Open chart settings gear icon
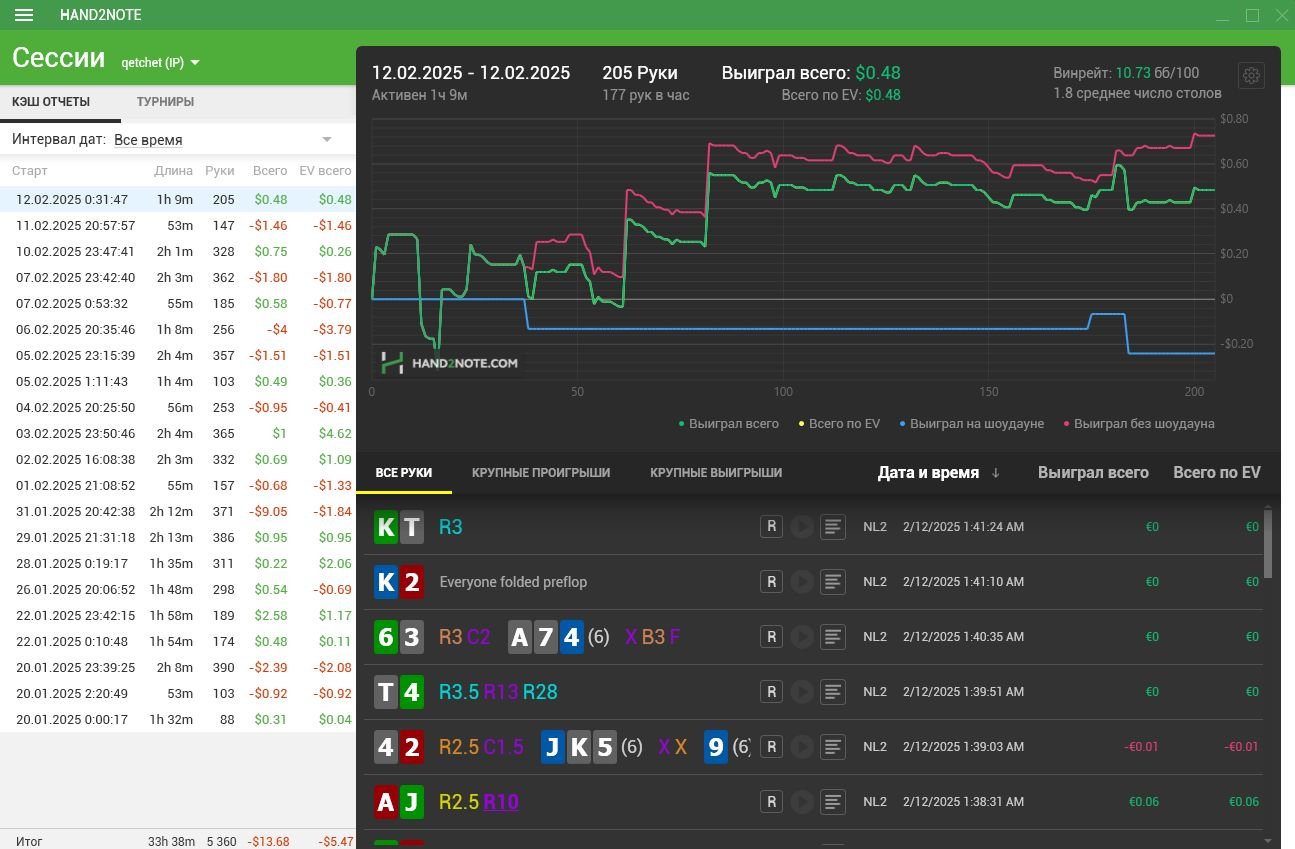Viewport: 1295px width, 849px height. coord(1252,76)
